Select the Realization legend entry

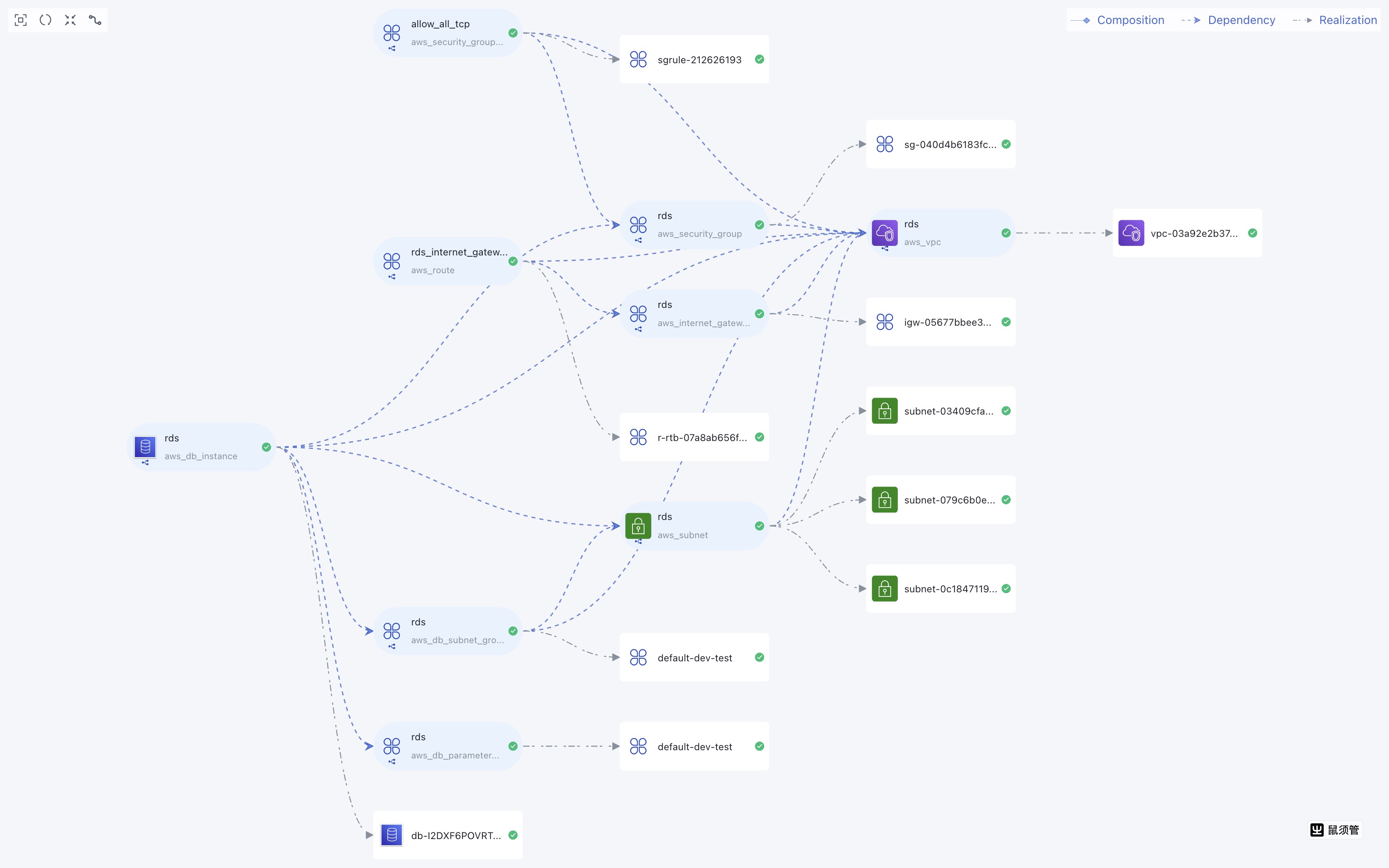(x=1335, y=20)
